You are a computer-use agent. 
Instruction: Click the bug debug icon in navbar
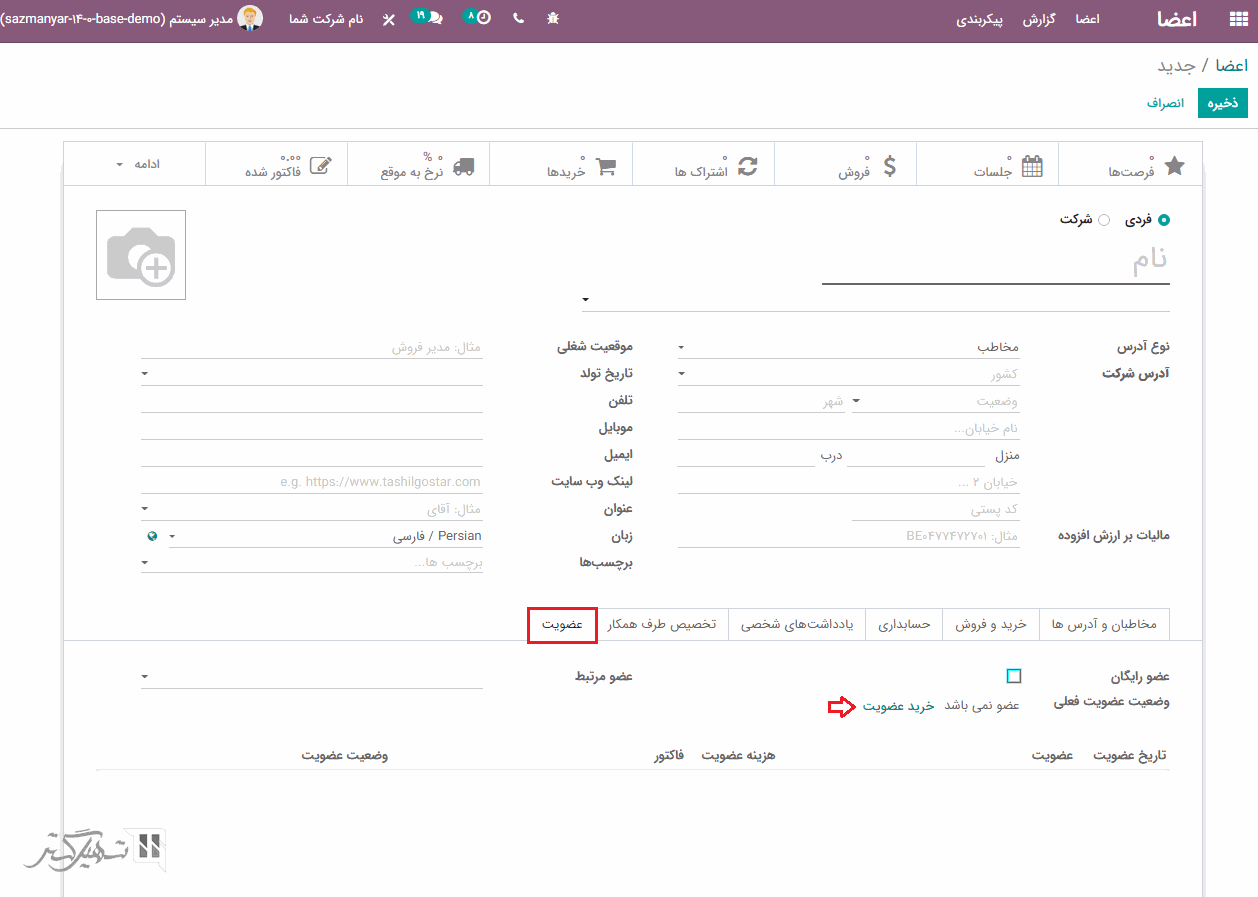point(553,19)
